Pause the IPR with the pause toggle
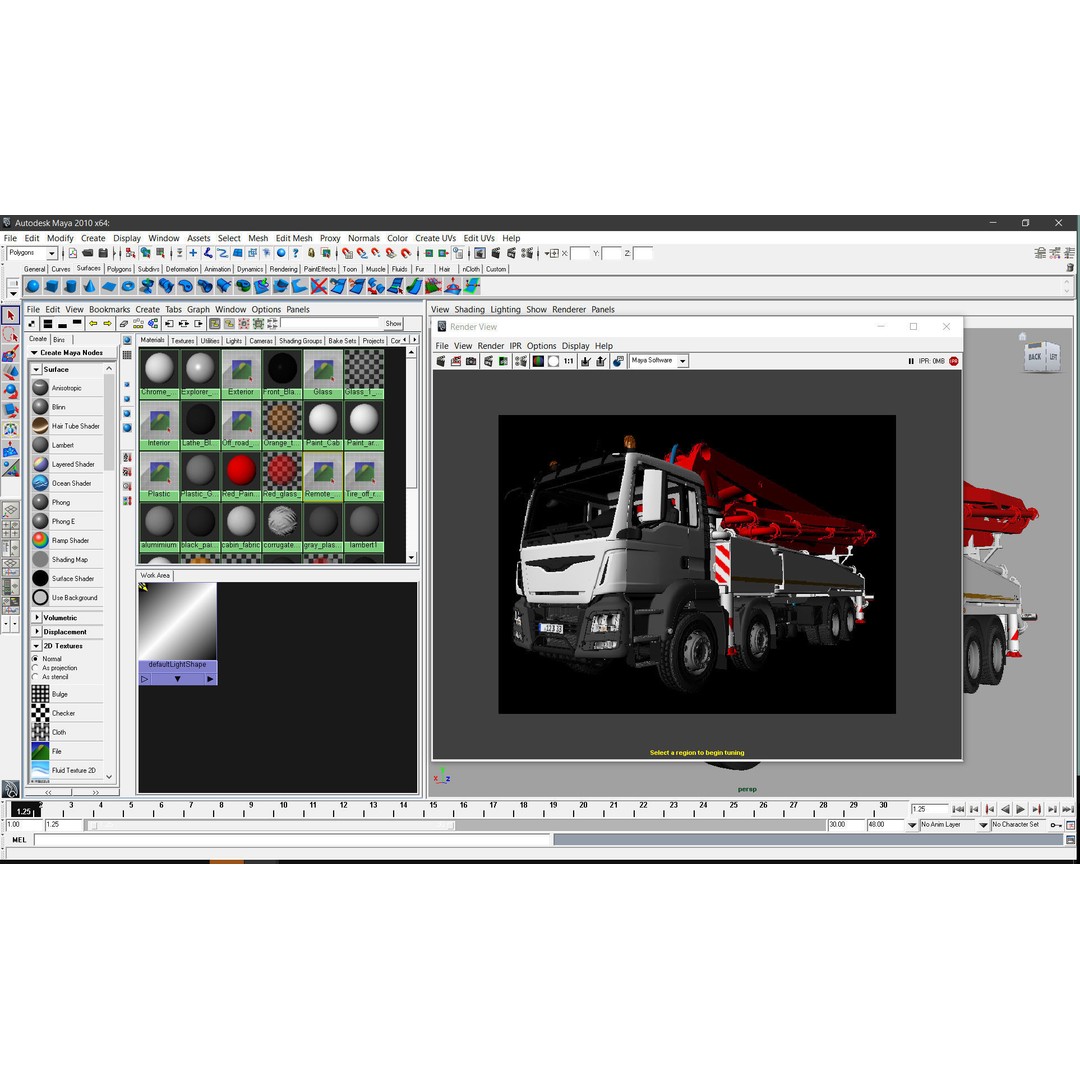The height and width of the screenshot is (1080, 1080). point(913,362)
